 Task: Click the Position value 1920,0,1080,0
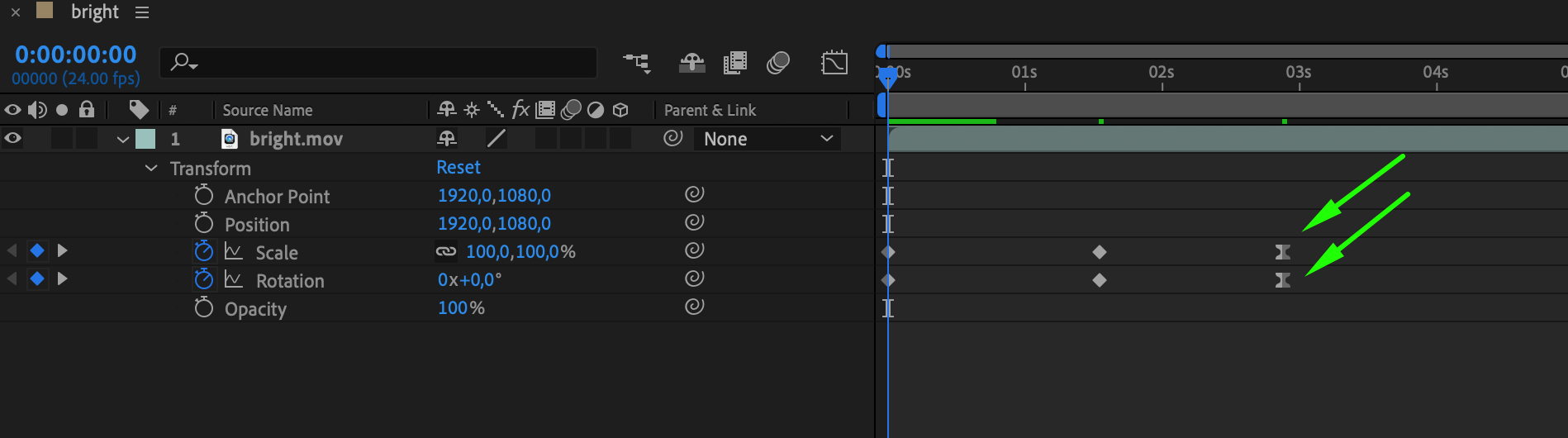point(494,224)
